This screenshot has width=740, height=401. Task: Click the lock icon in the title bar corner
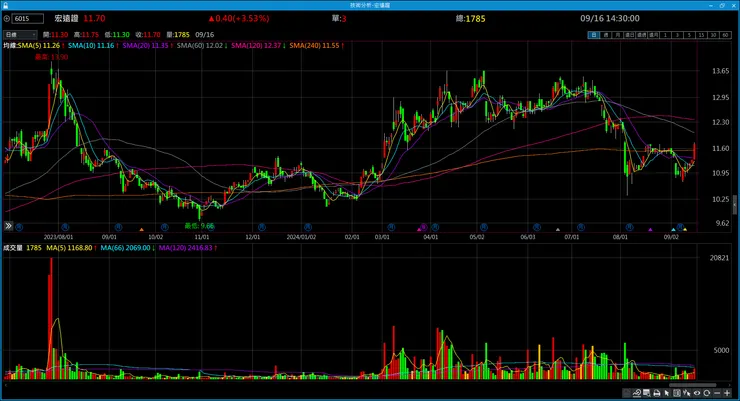click(5, 5)
